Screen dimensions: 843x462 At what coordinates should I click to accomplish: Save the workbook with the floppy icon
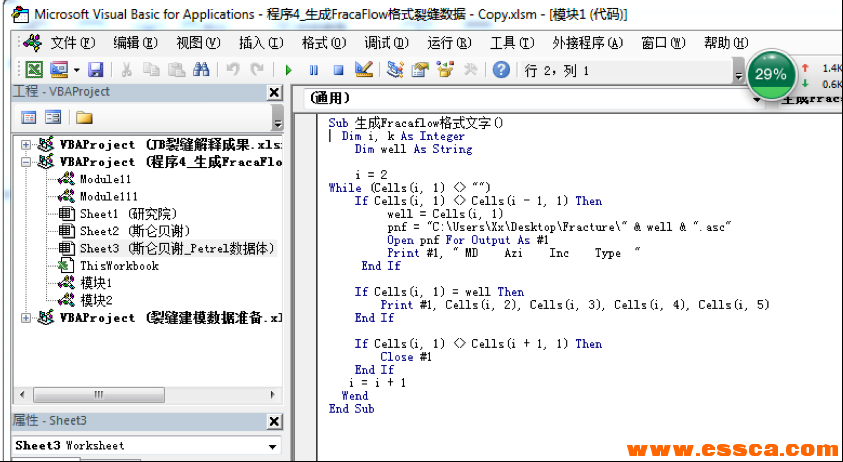coord(96,69)
